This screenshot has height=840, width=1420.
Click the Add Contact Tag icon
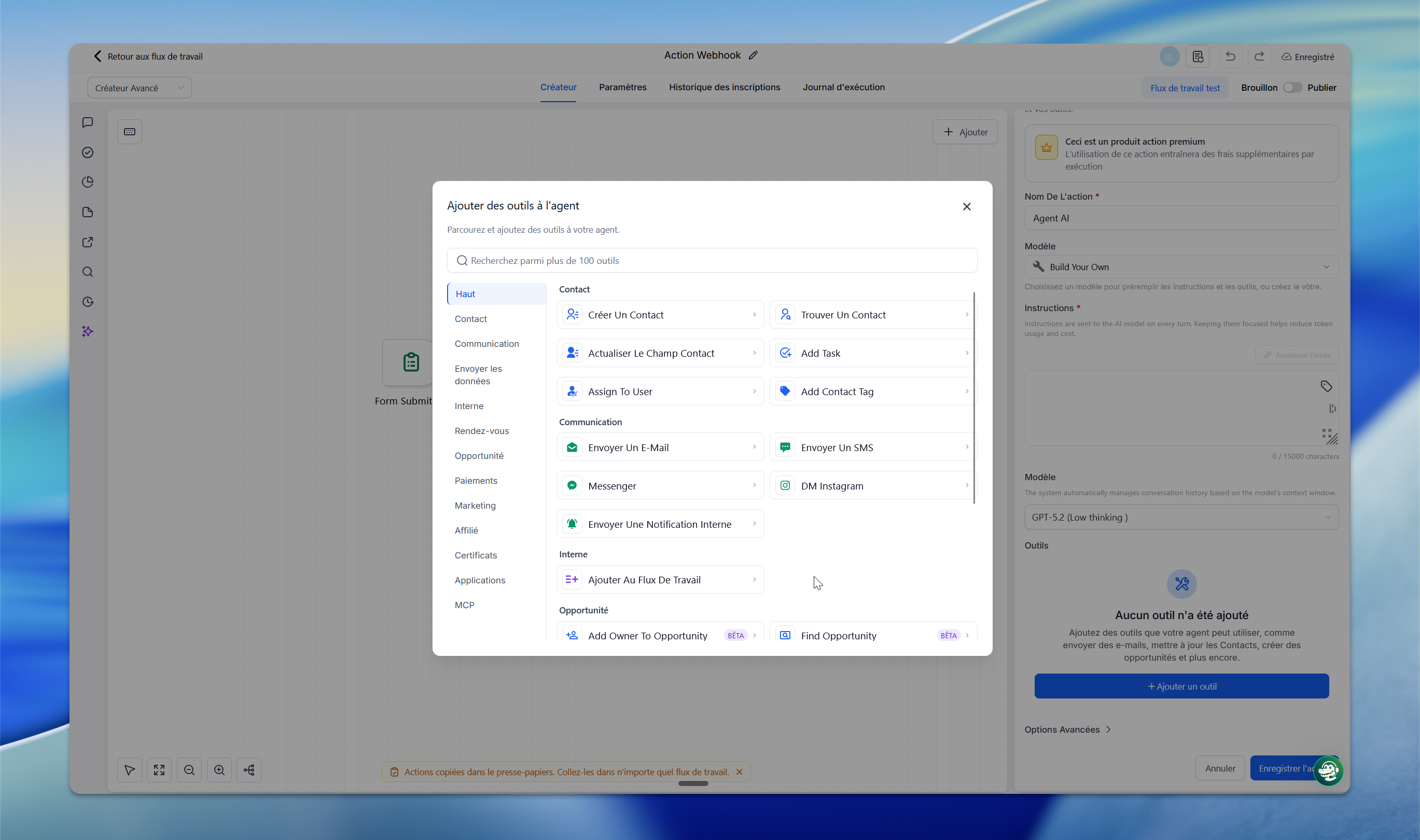(785, 391)
